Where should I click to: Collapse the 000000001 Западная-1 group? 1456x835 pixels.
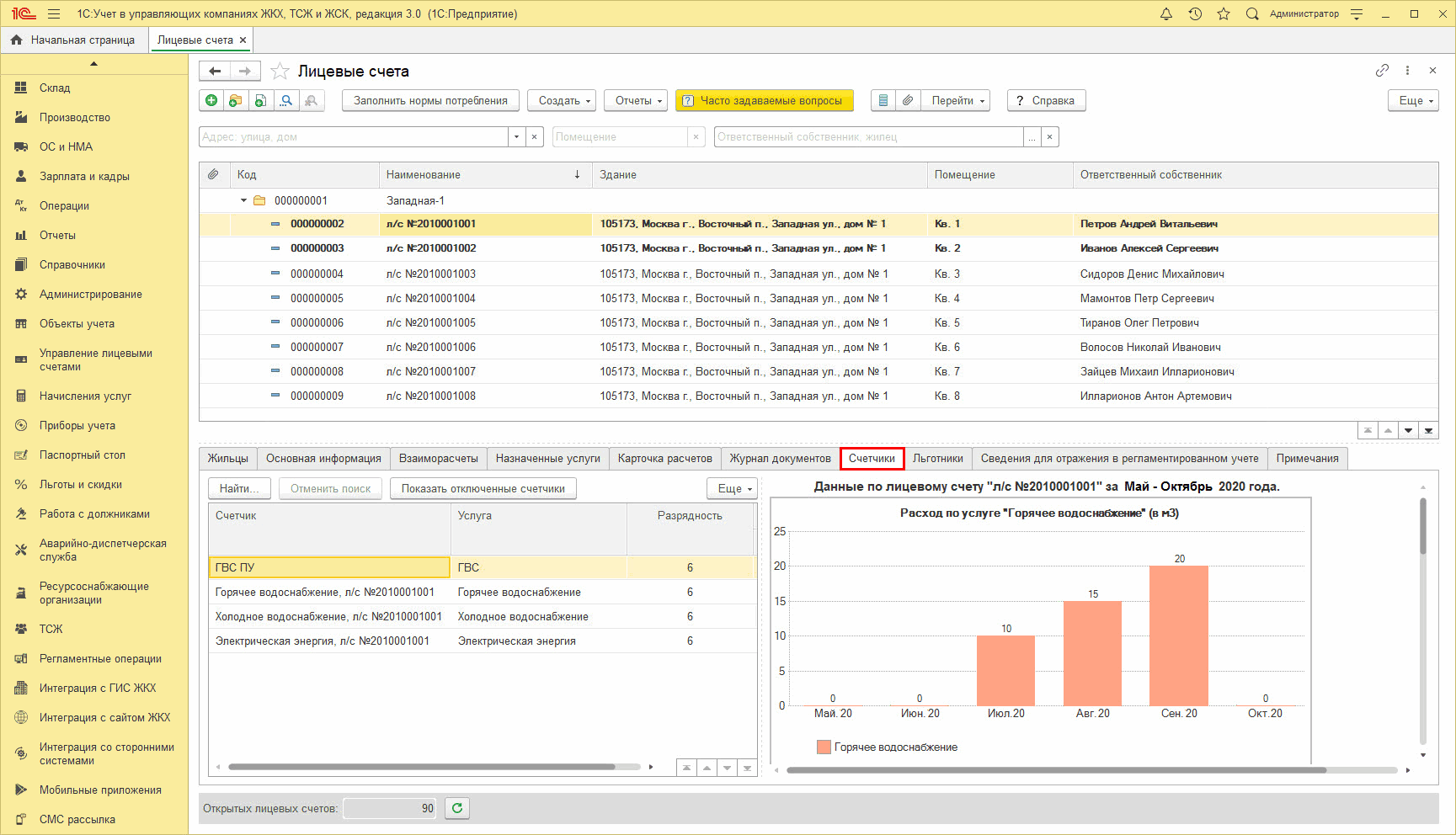coord(243,200)
